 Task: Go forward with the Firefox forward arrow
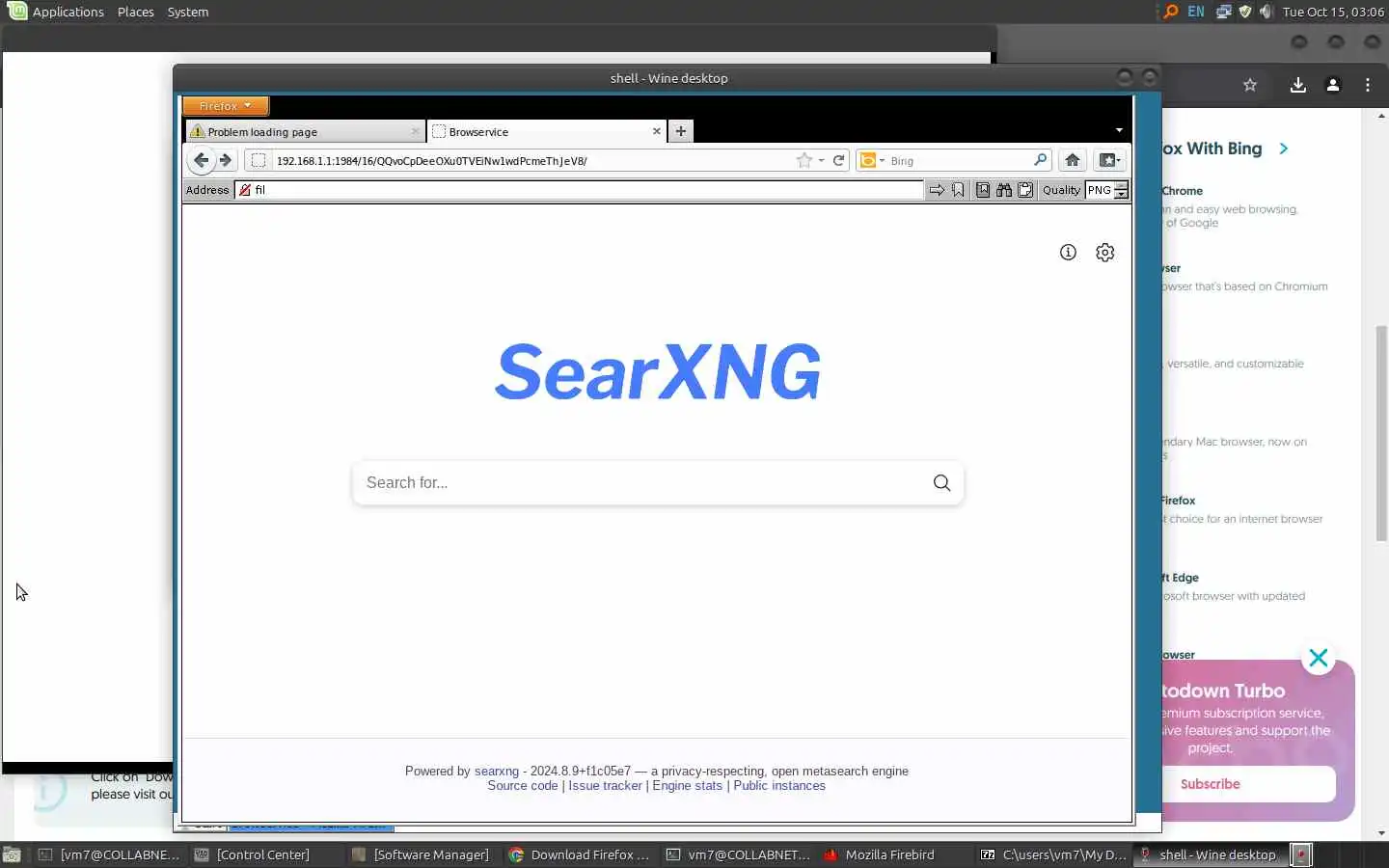226,160
